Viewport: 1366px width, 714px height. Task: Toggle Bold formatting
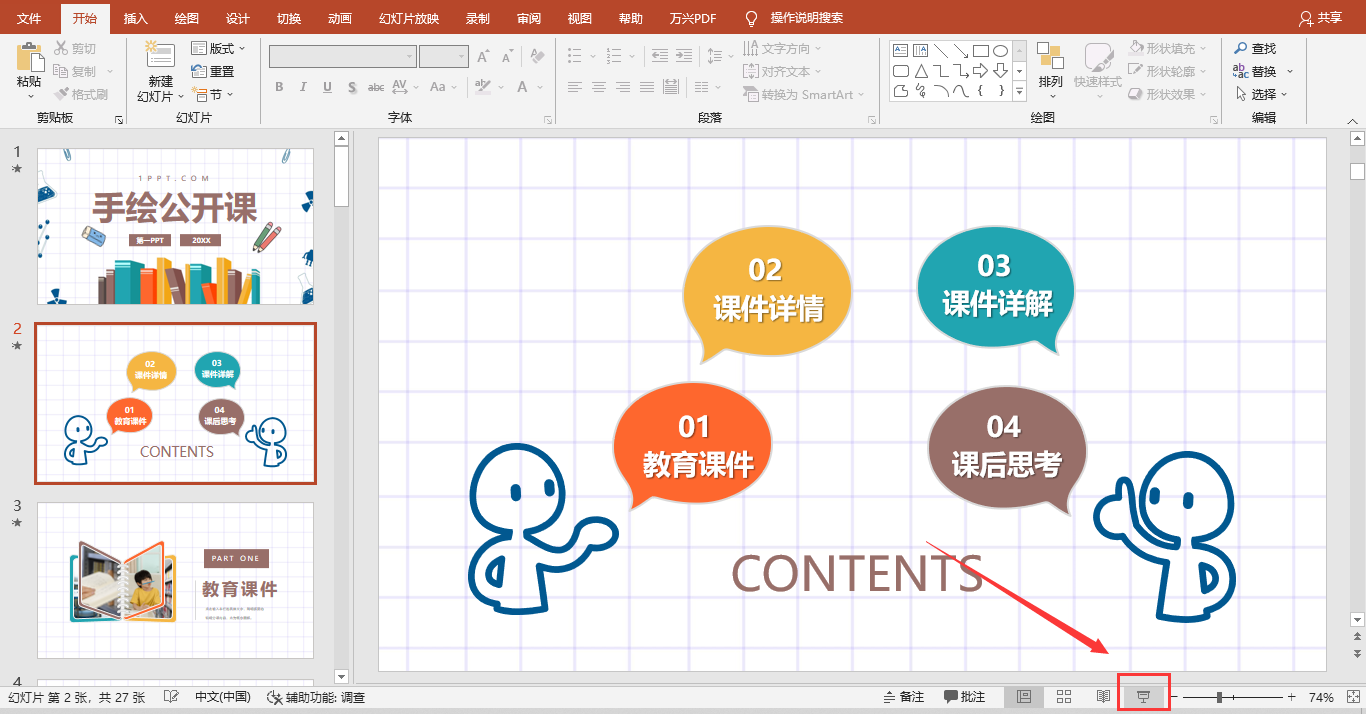279,87
